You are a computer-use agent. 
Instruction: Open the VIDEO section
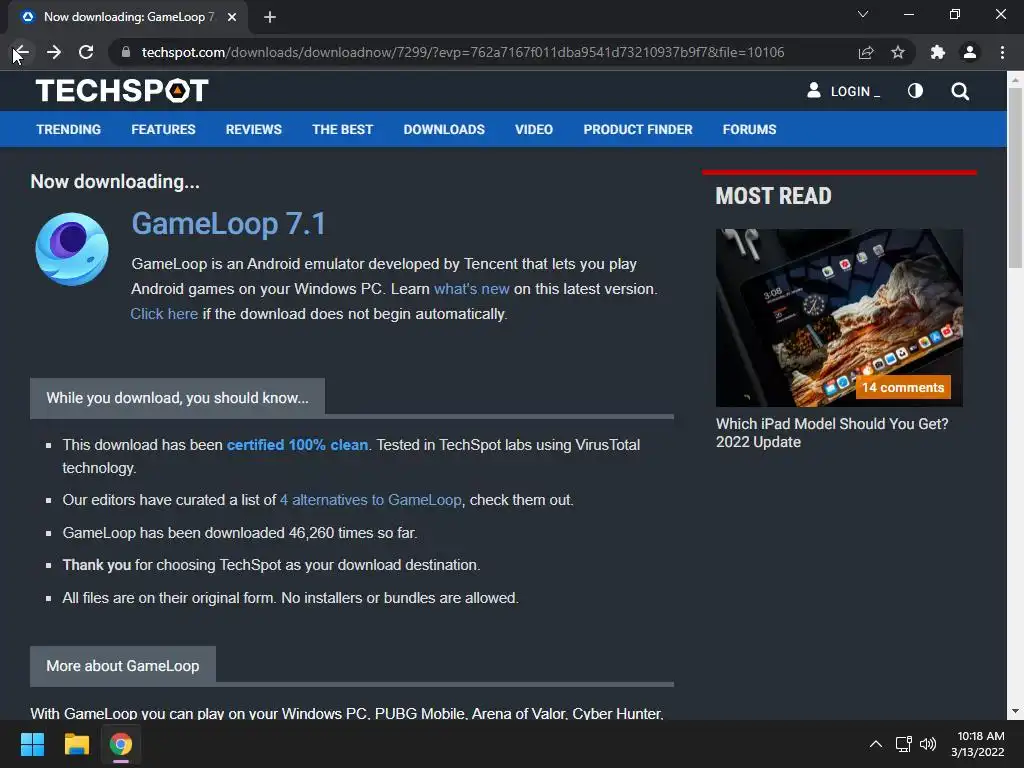point(534,129)
